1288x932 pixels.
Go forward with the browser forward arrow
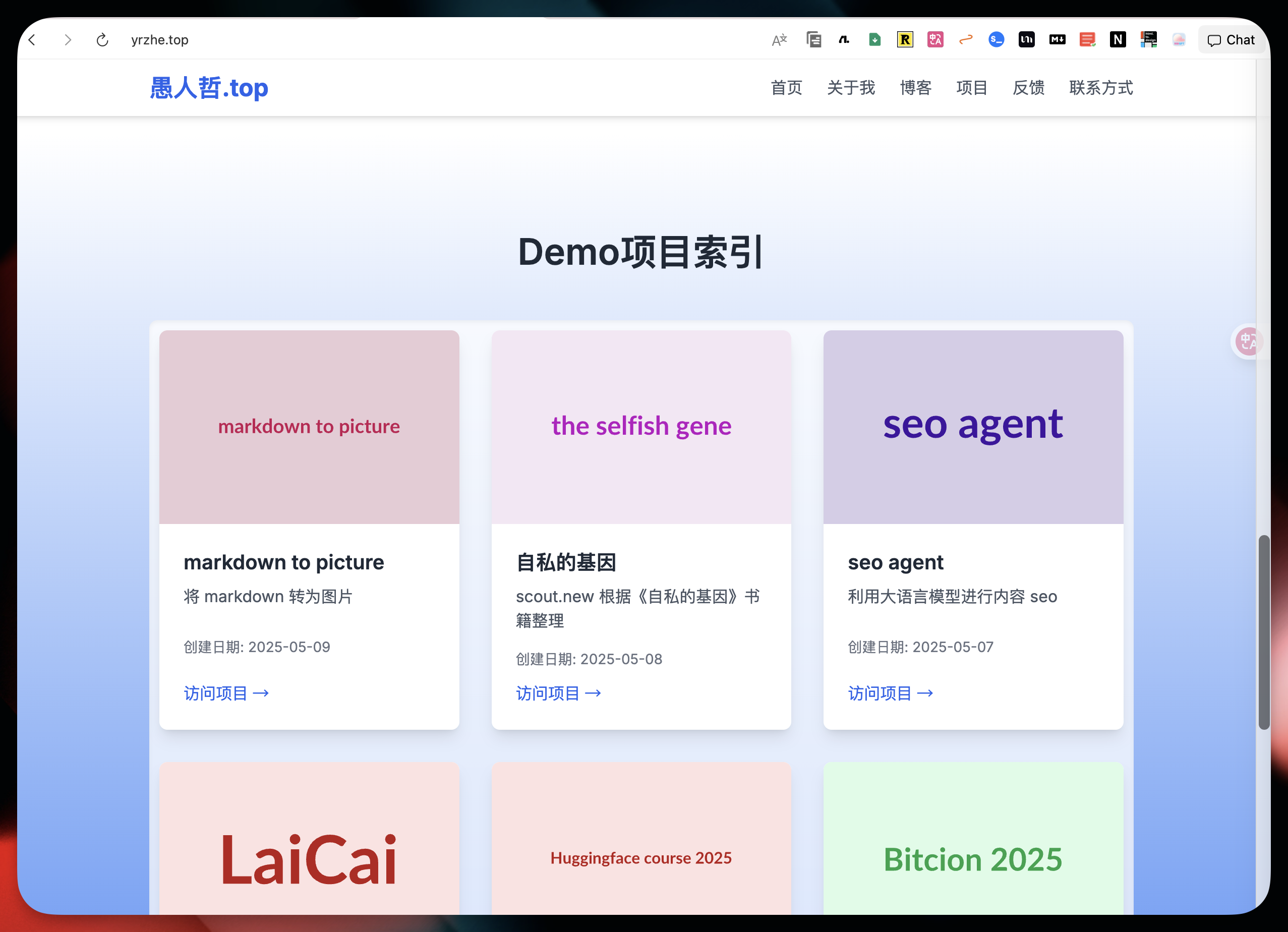(68, 40)
